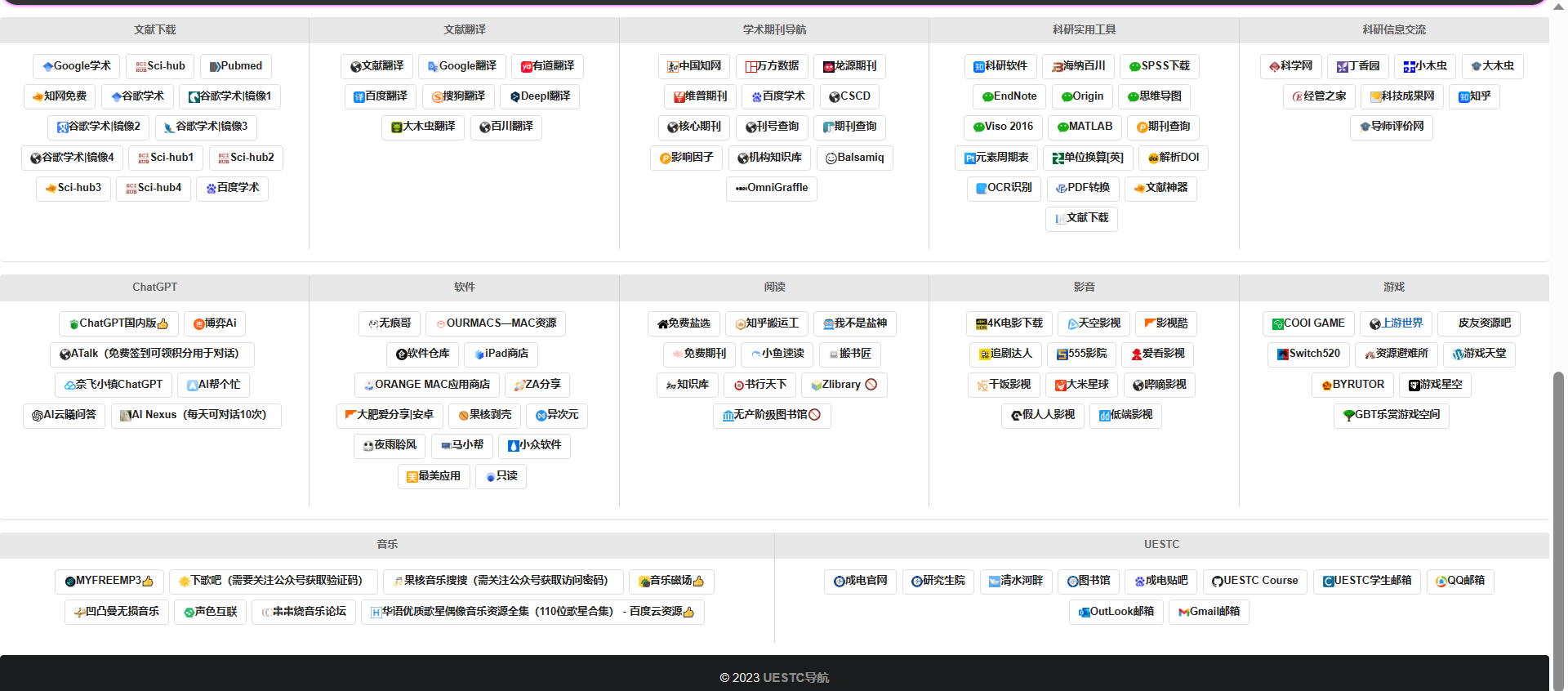Open OmniGraffle link
Image resolution: width=1568 pixels, height=691 pixels.
pyautogui.click(x=772, y=188)
